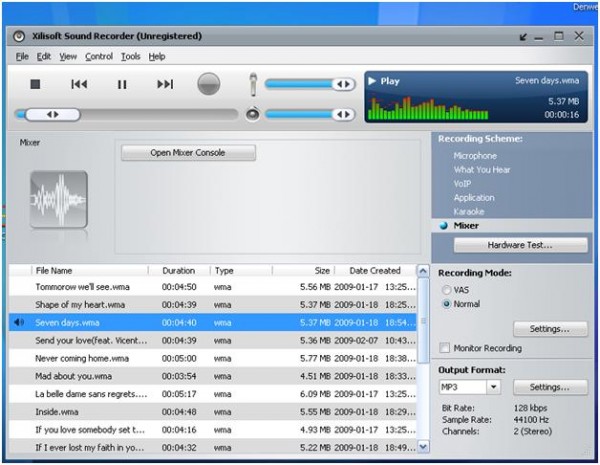Select Inside.wma in the list
Image resolution: width=600 pixels, height=465 pixels.
click(x=213, y=412)
